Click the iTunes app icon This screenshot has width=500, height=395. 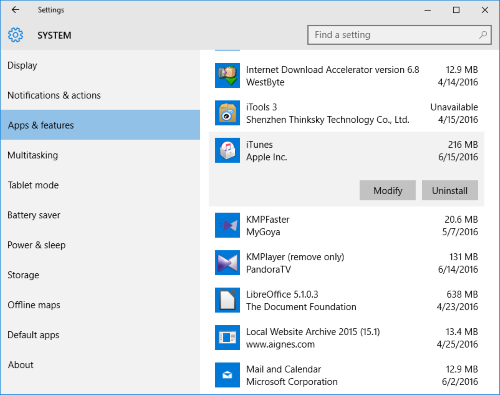click(x=227, y=150)
